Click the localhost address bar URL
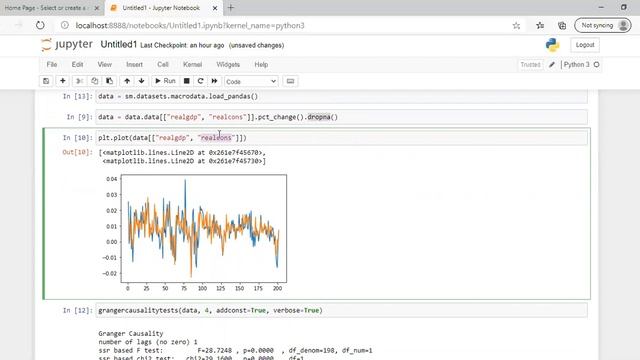The image size is (640, 360). 190,25
